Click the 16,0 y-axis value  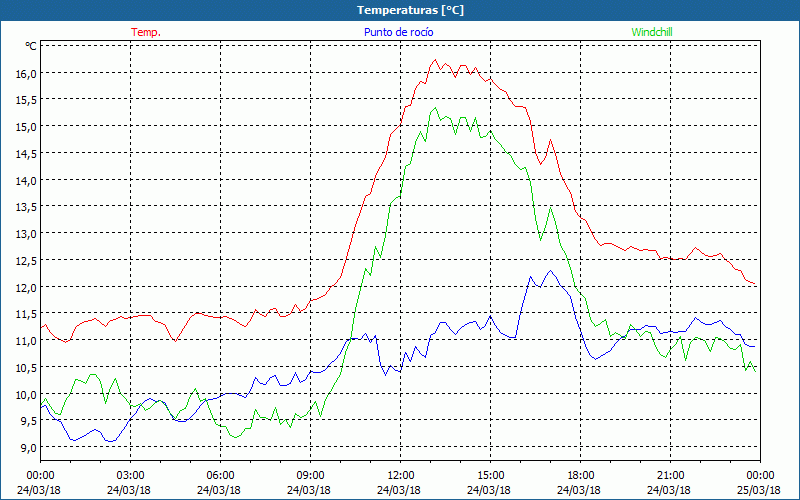click(26, 73)
